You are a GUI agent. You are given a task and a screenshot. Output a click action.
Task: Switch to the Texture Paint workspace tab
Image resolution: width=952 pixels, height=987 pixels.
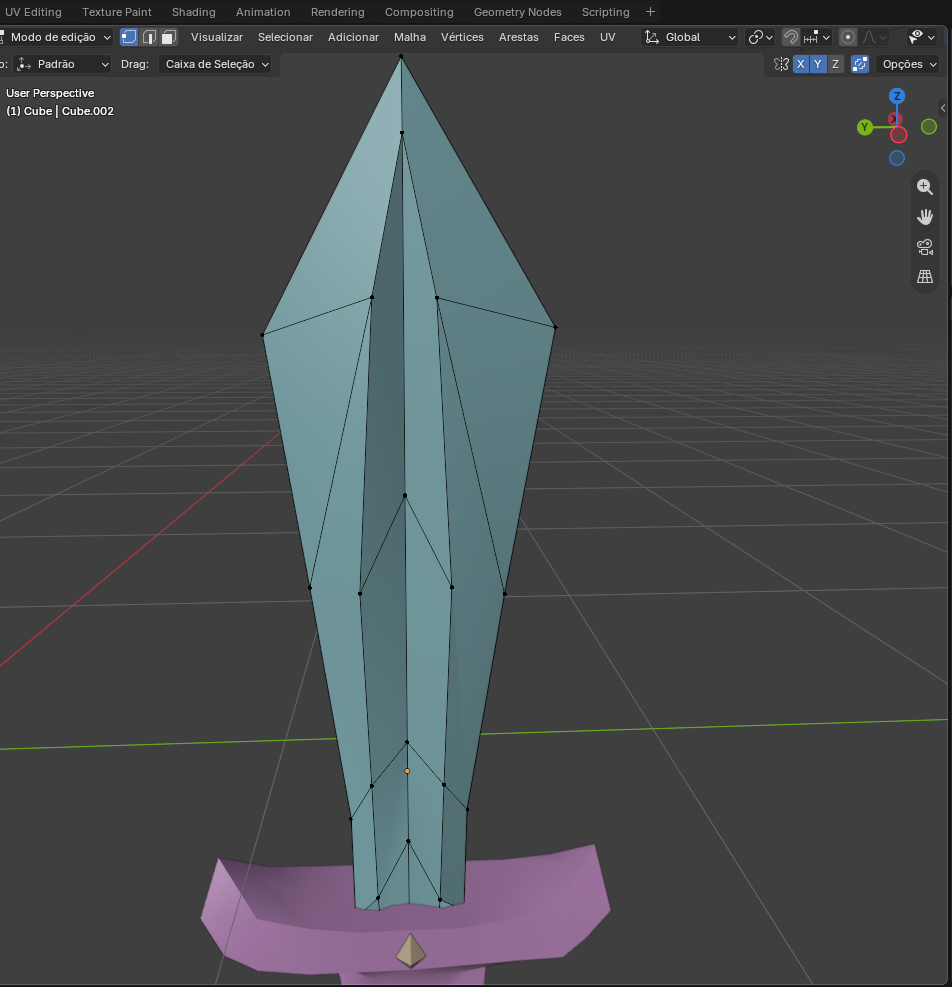point(116,12)
